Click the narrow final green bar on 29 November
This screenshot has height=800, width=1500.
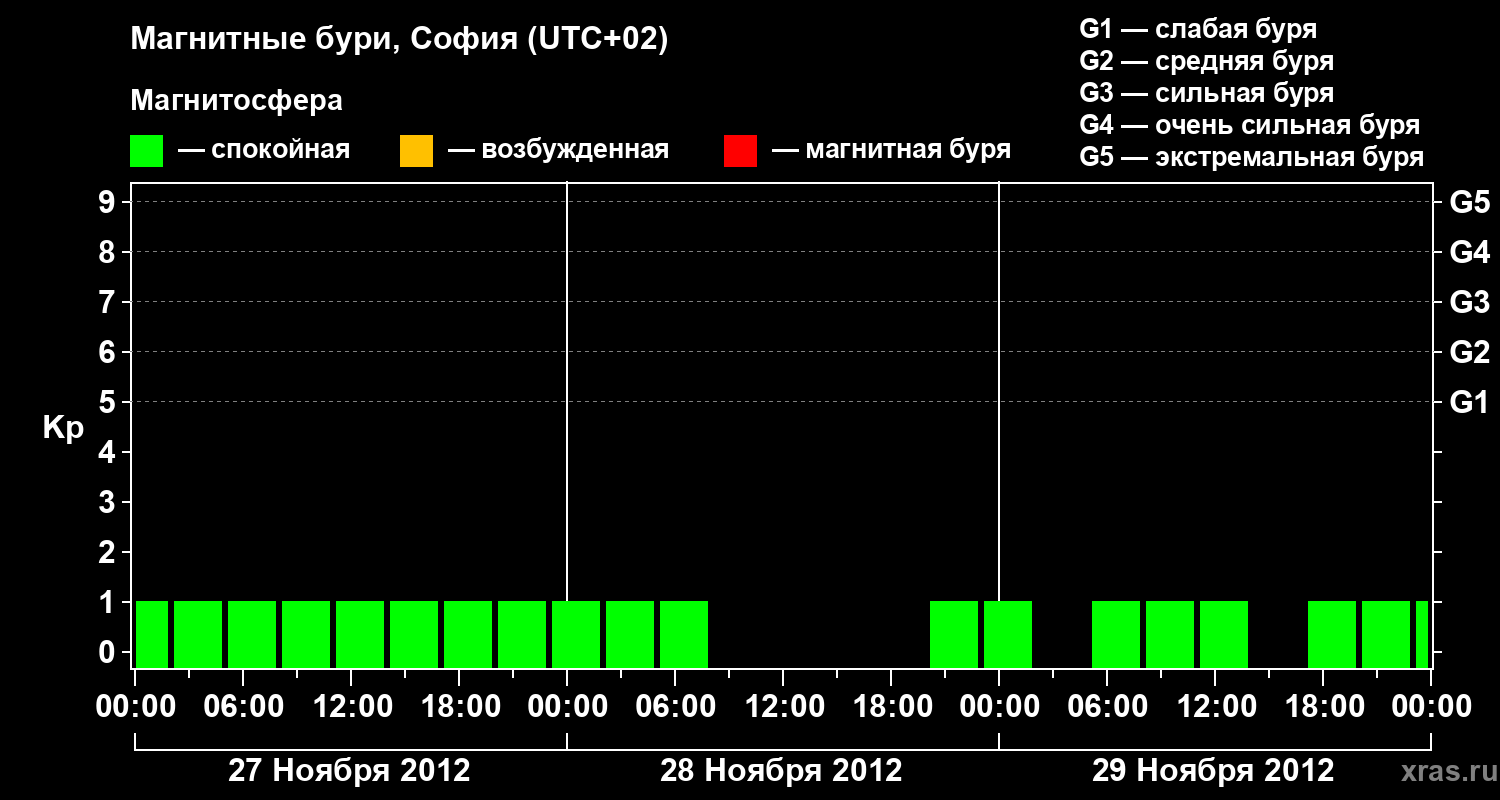tap(1422, 634)
